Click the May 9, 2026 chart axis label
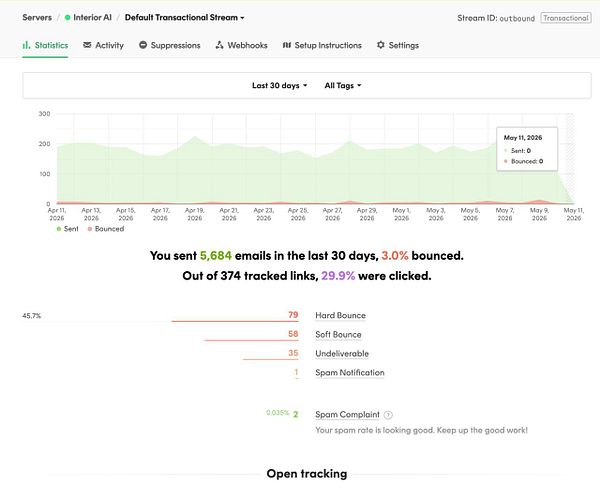The width and height of the screenshot is (600, 498). [539, 214]
